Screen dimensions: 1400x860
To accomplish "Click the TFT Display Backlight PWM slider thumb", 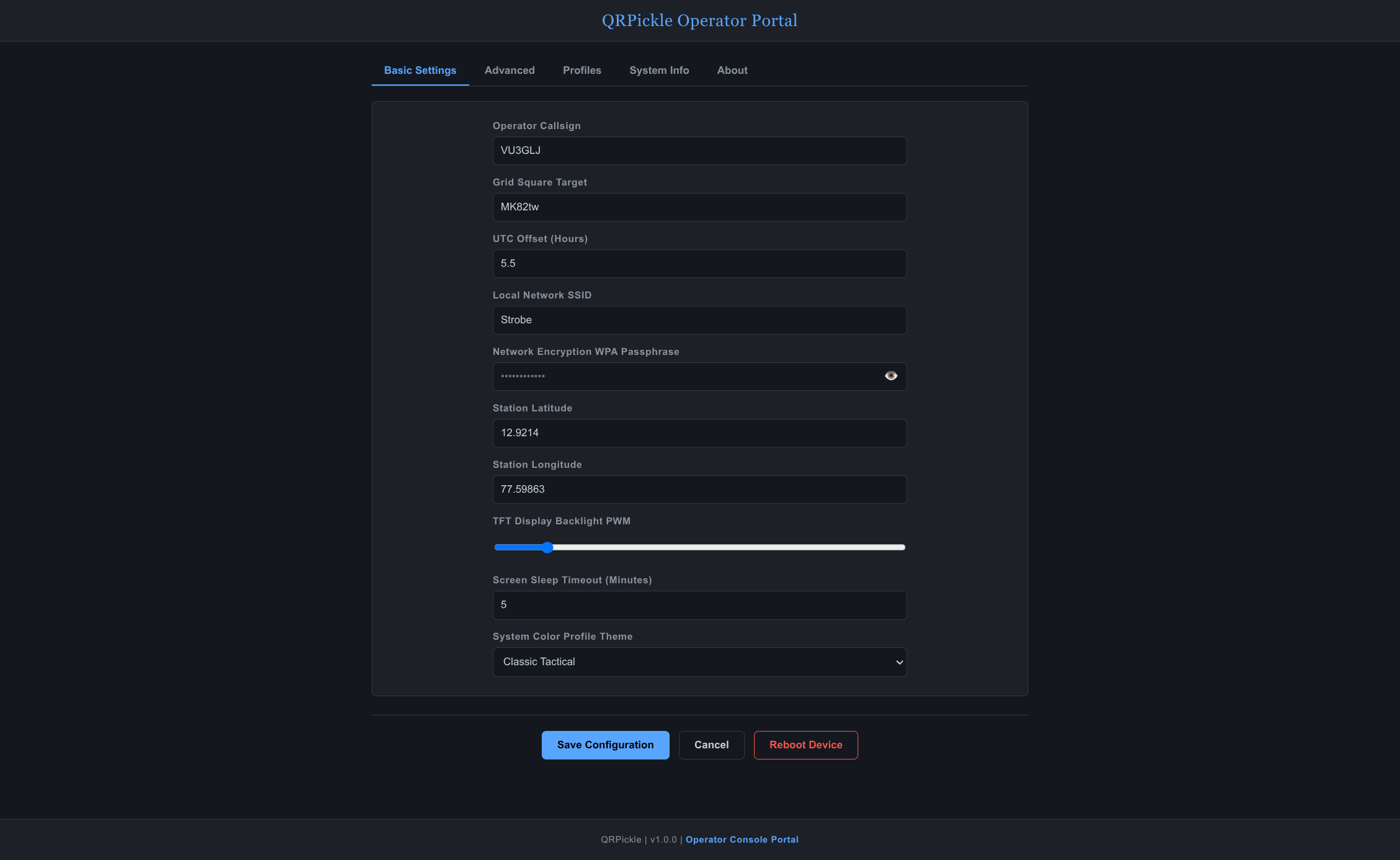I will tap(547, 547).
